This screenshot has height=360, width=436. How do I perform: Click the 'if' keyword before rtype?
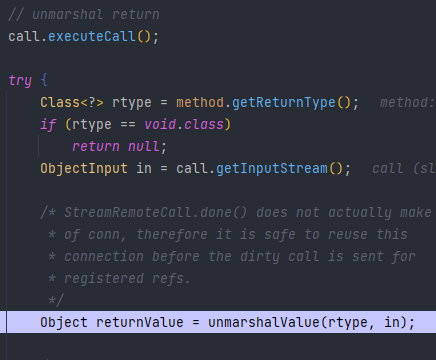(48, 124)
